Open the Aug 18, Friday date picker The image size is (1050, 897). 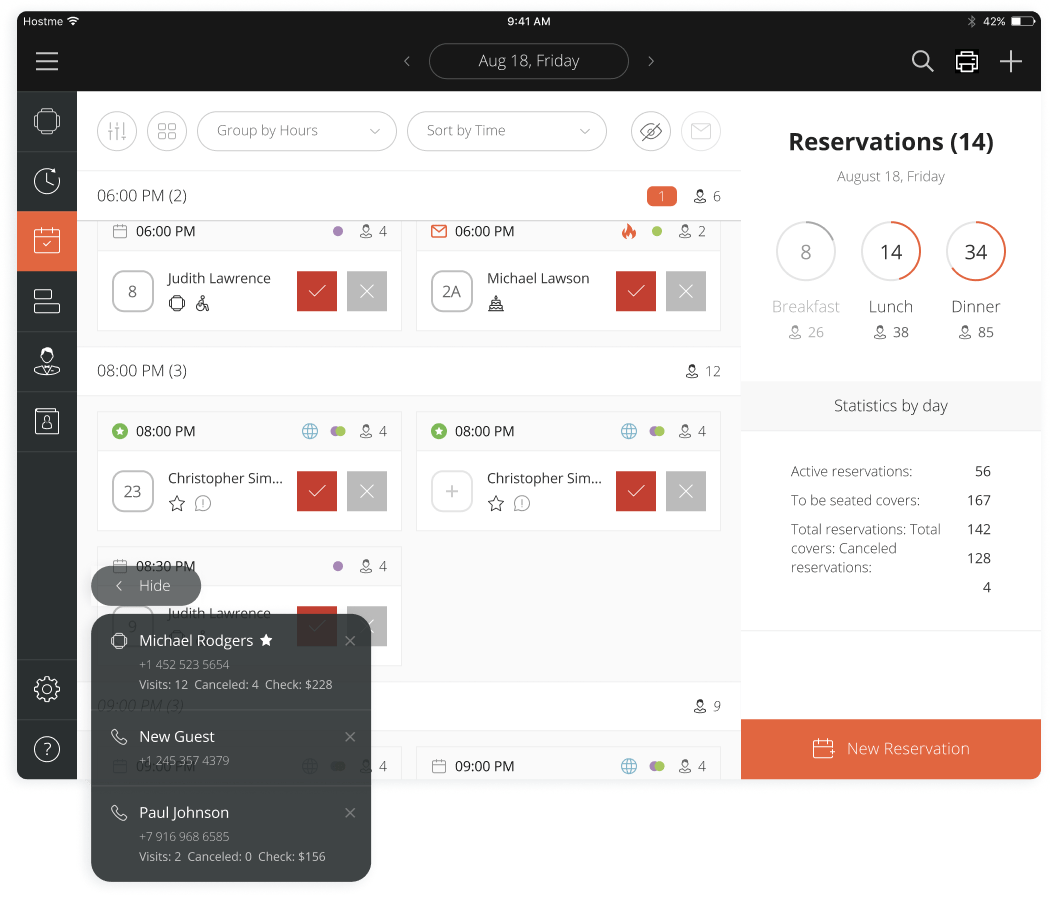click(528, 61)
